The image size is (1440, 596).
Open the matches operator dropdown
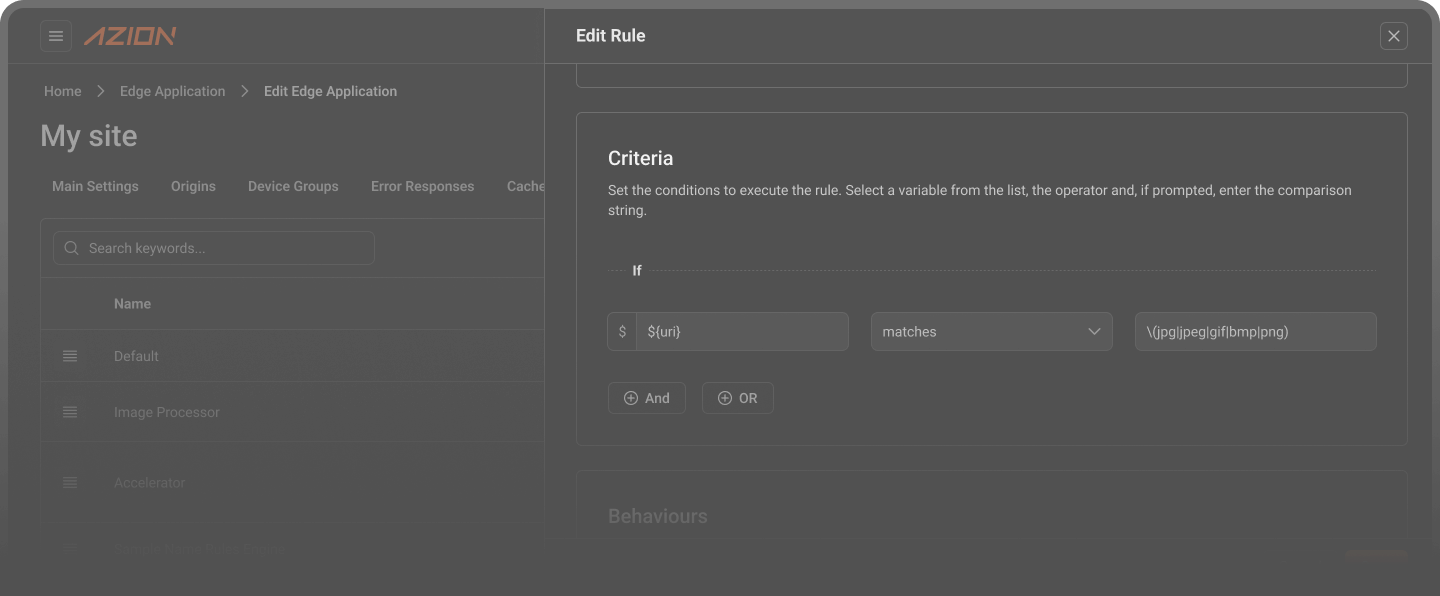coord(991,331)
